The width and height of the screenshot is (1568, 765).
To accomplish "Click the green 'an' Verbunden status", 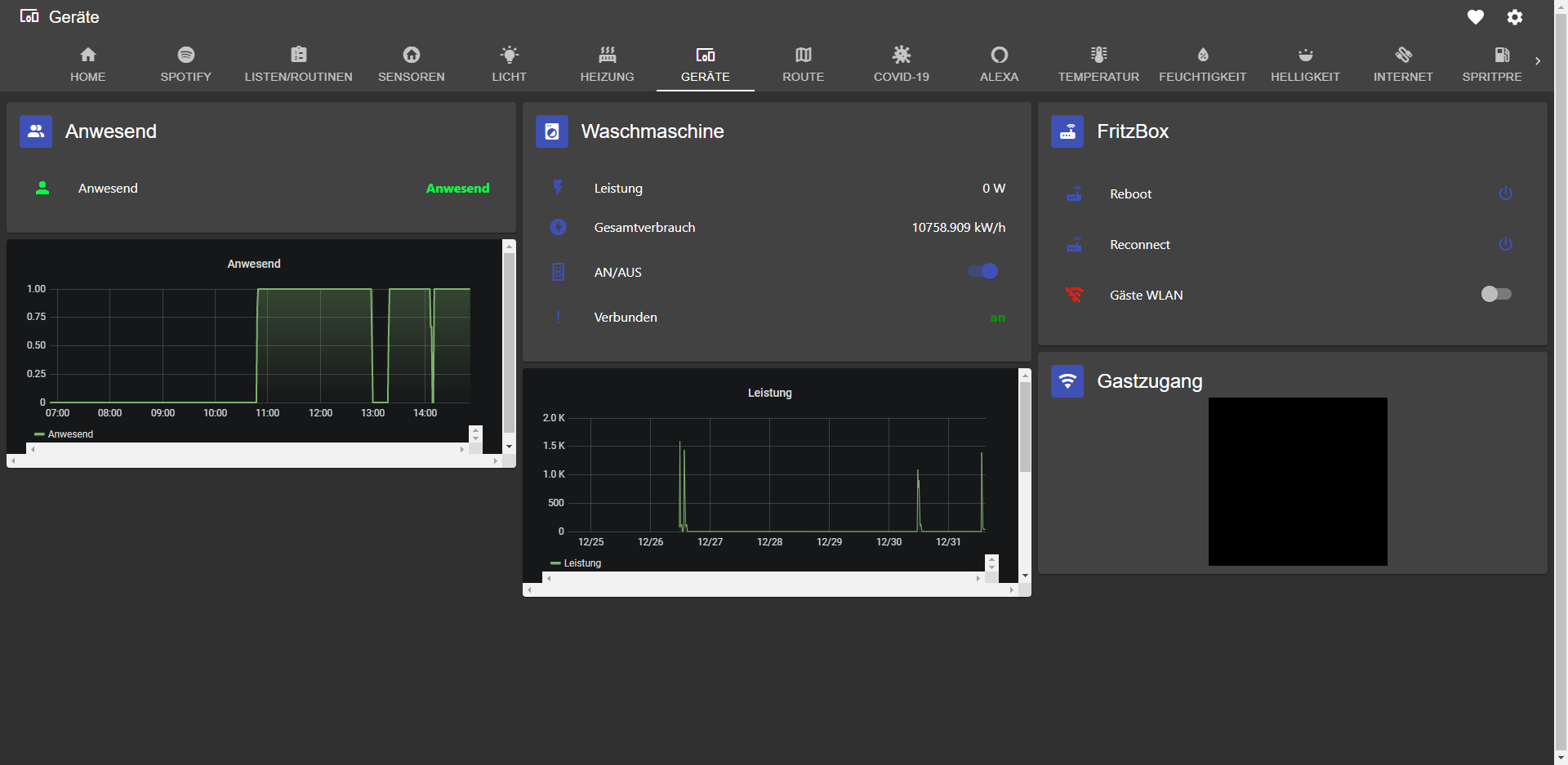I will tap(998, 318).
